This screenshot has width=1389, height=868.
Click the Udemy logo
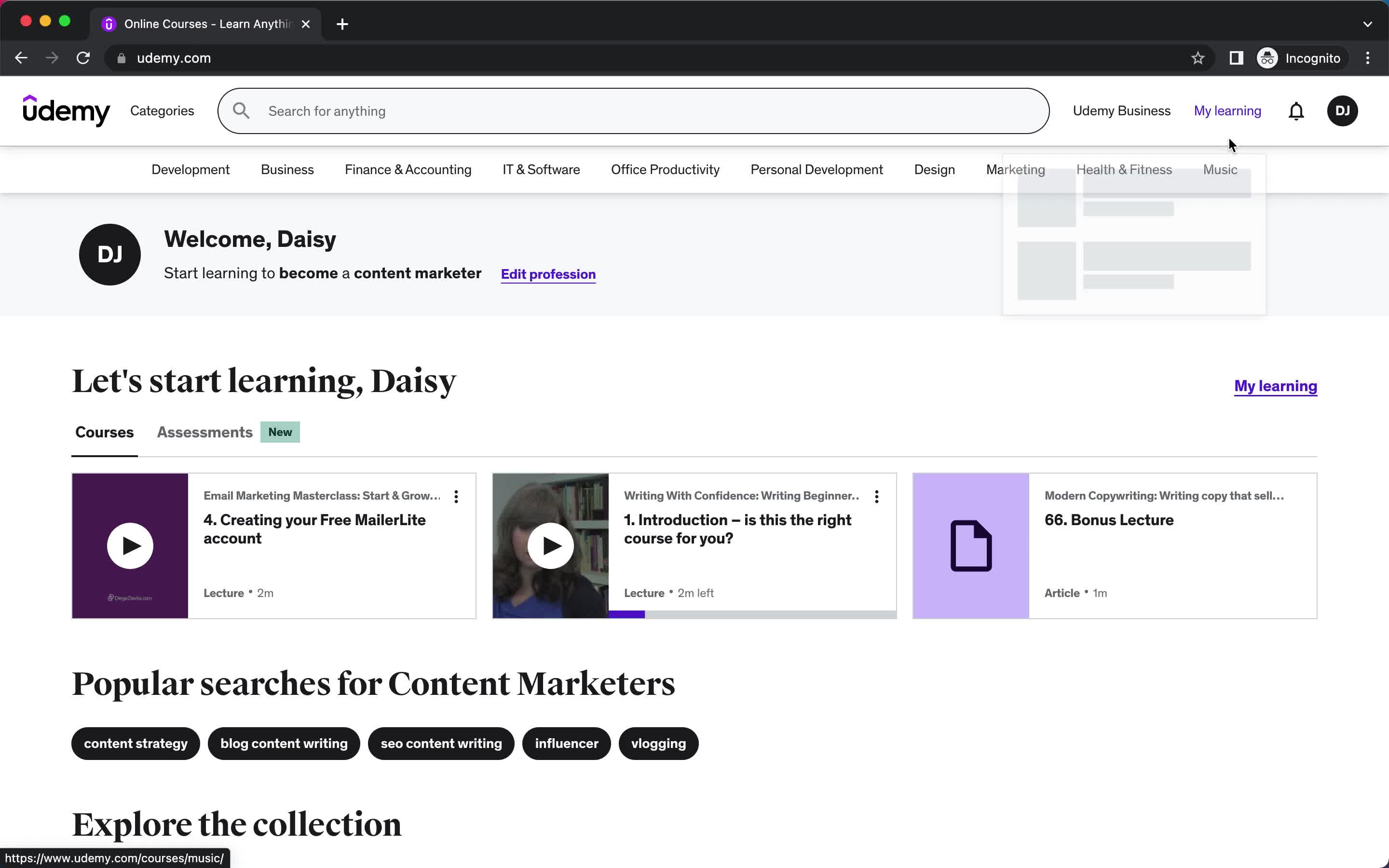click(66, 110)
